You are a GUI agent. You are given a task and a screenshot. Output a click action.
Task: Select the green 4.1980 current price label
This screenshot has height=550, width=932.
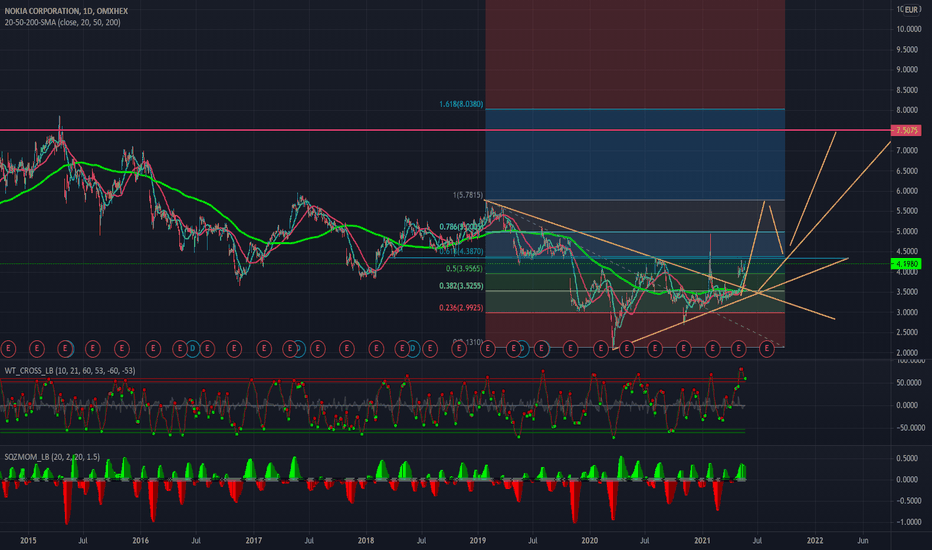(x=906, y=263)
